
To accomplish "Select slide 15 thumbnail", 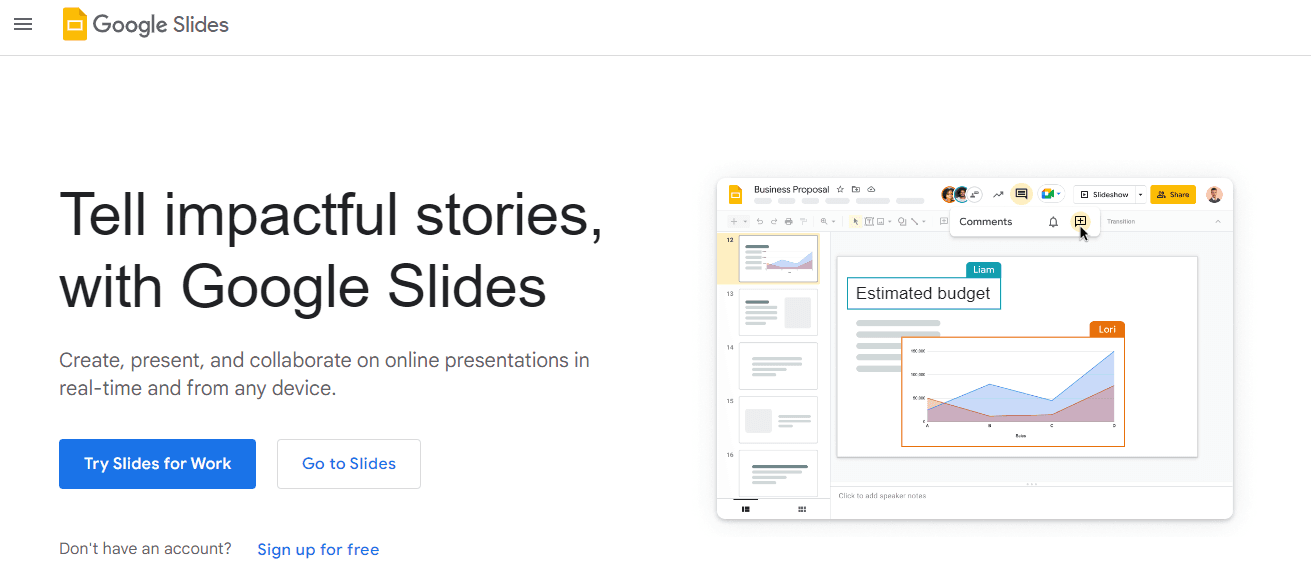I will [x=778, y=420].
